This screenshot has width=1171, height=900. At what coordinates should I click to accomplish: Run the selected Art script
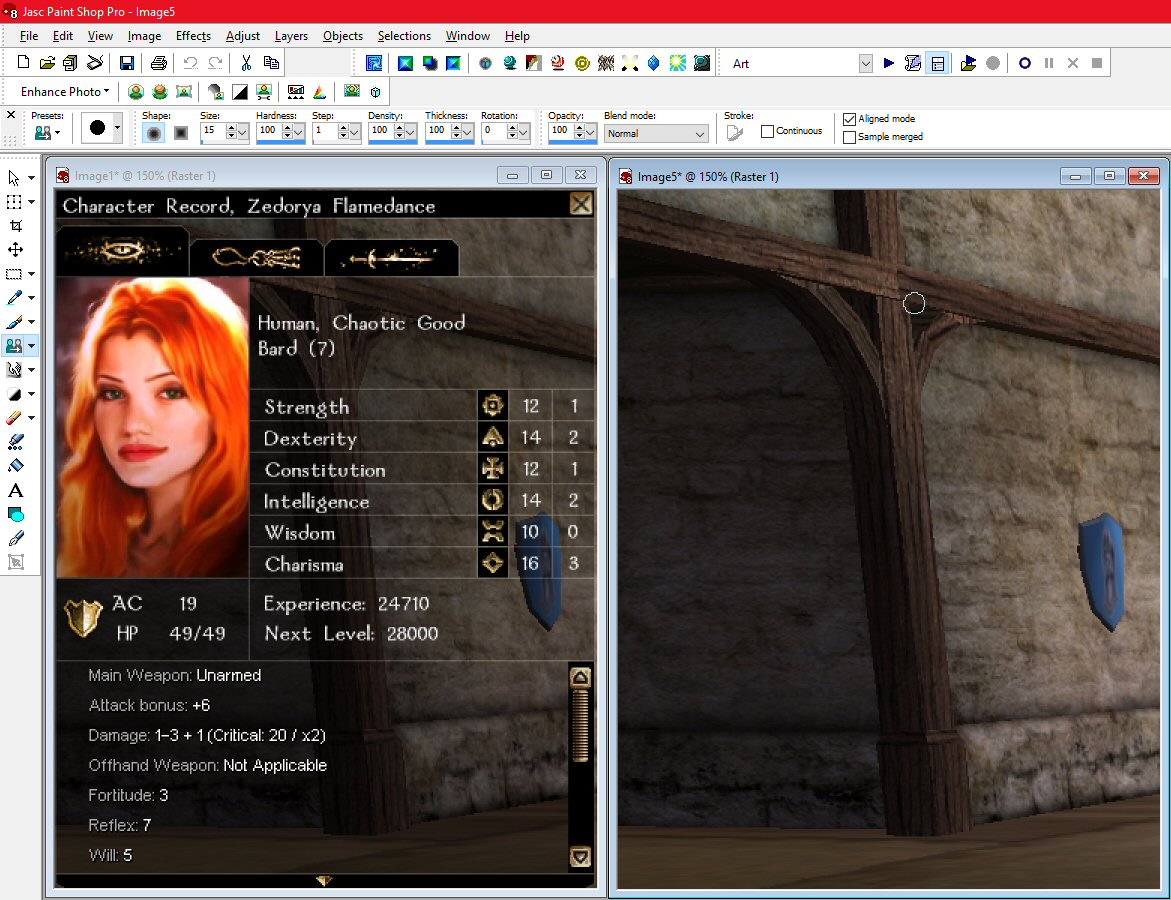889,63
